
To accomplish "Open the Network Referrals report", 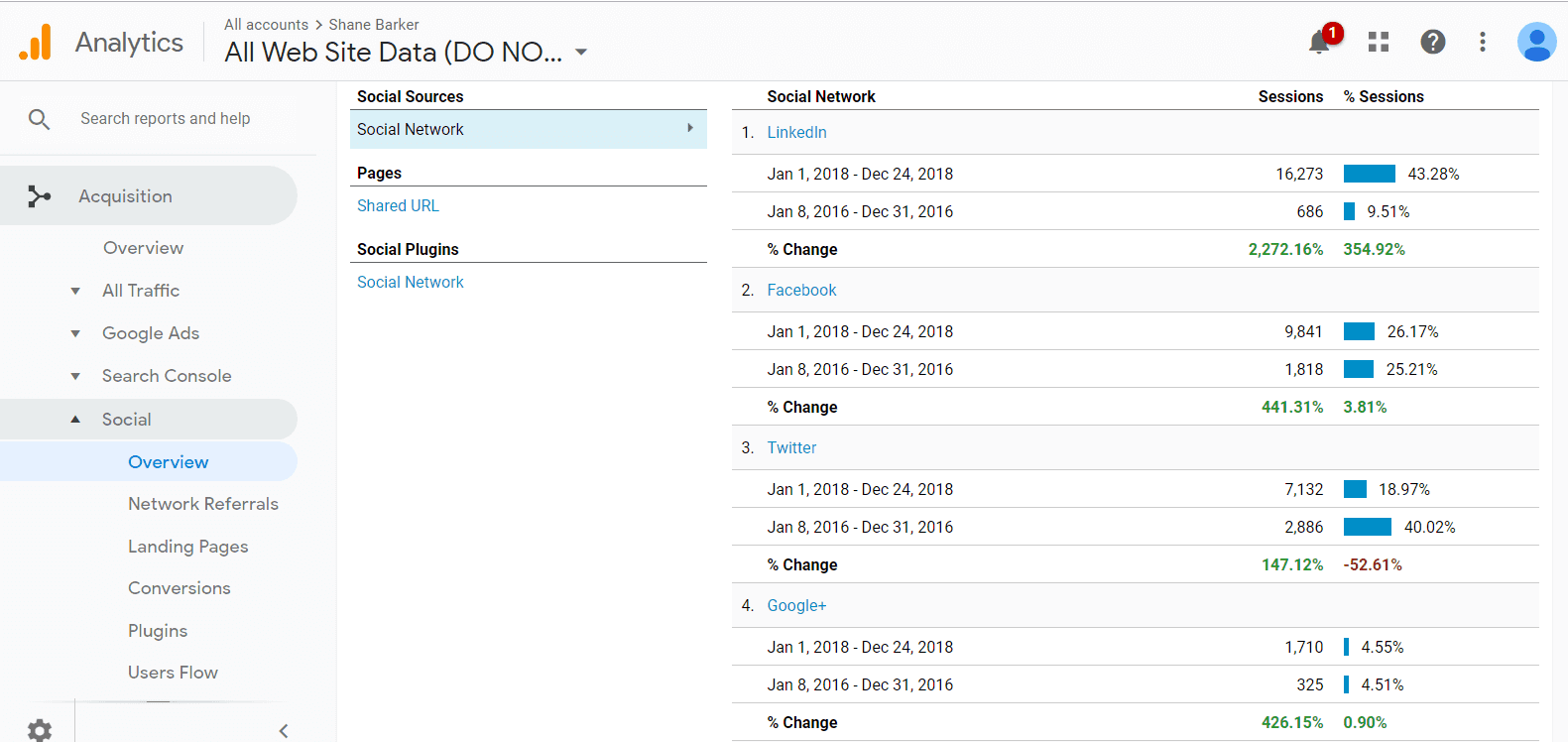I will [x=202, y=504].
